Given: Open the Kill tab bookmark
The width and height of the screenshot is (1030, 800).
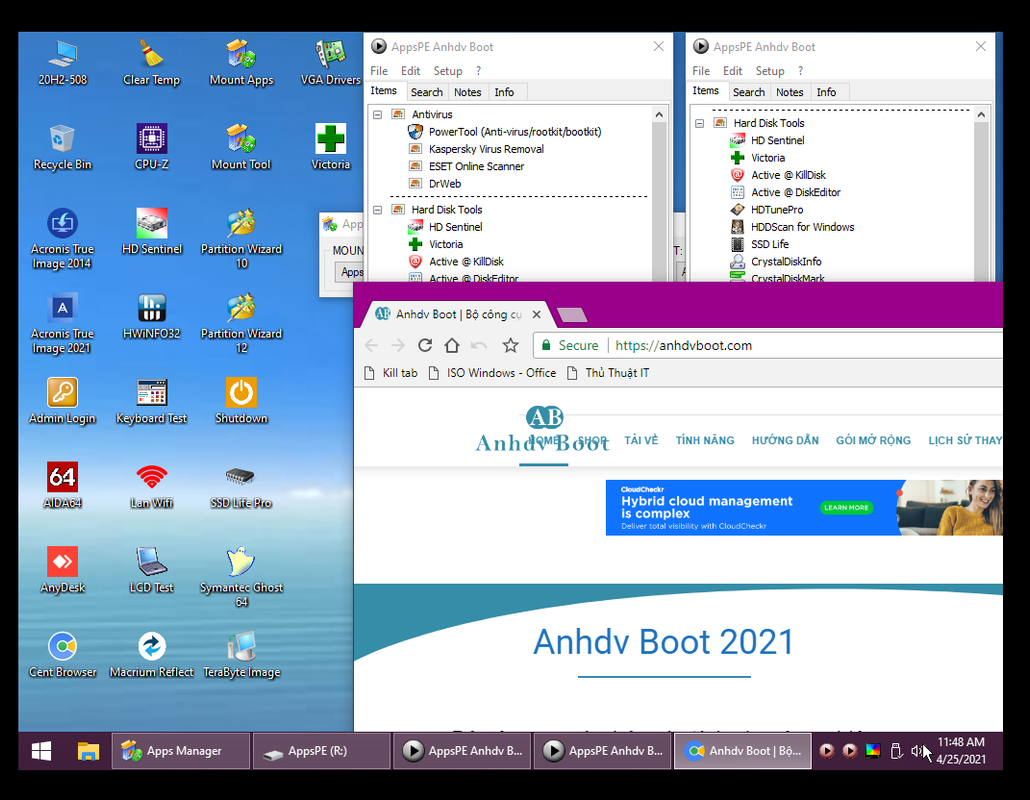Looking at the screenshot, I should click(x=392, y=373).
